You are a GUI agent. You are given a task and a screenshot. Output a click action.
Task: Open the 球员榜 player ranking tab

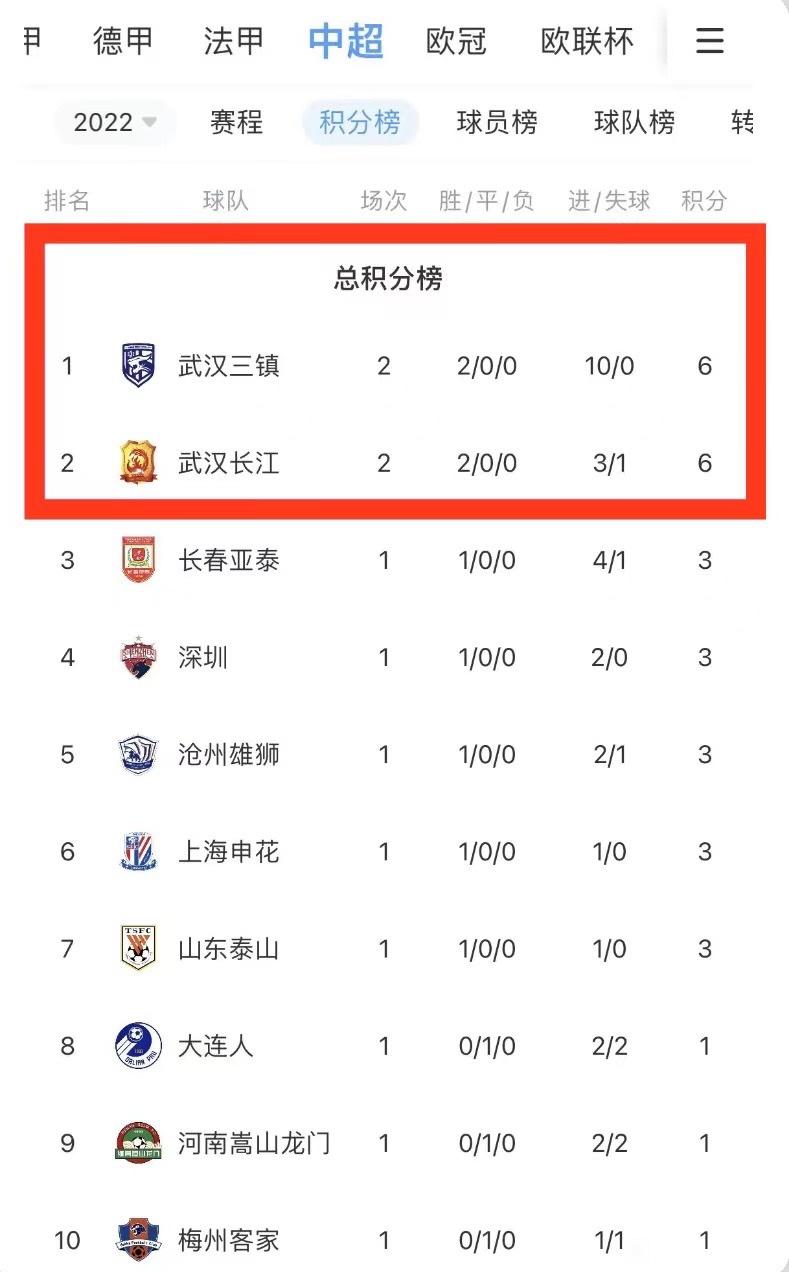[x=497, y=122]
